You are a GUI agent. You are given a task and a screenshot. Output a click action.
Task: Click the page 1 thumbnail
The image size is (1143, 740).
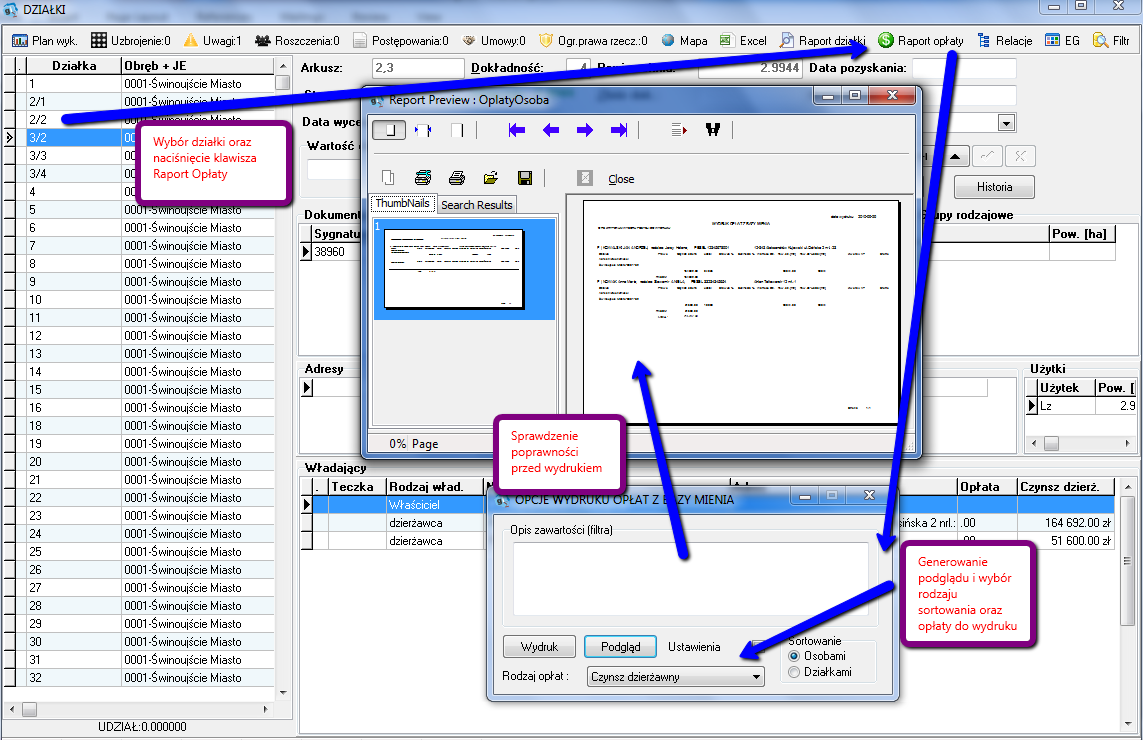tap(455, 269)
